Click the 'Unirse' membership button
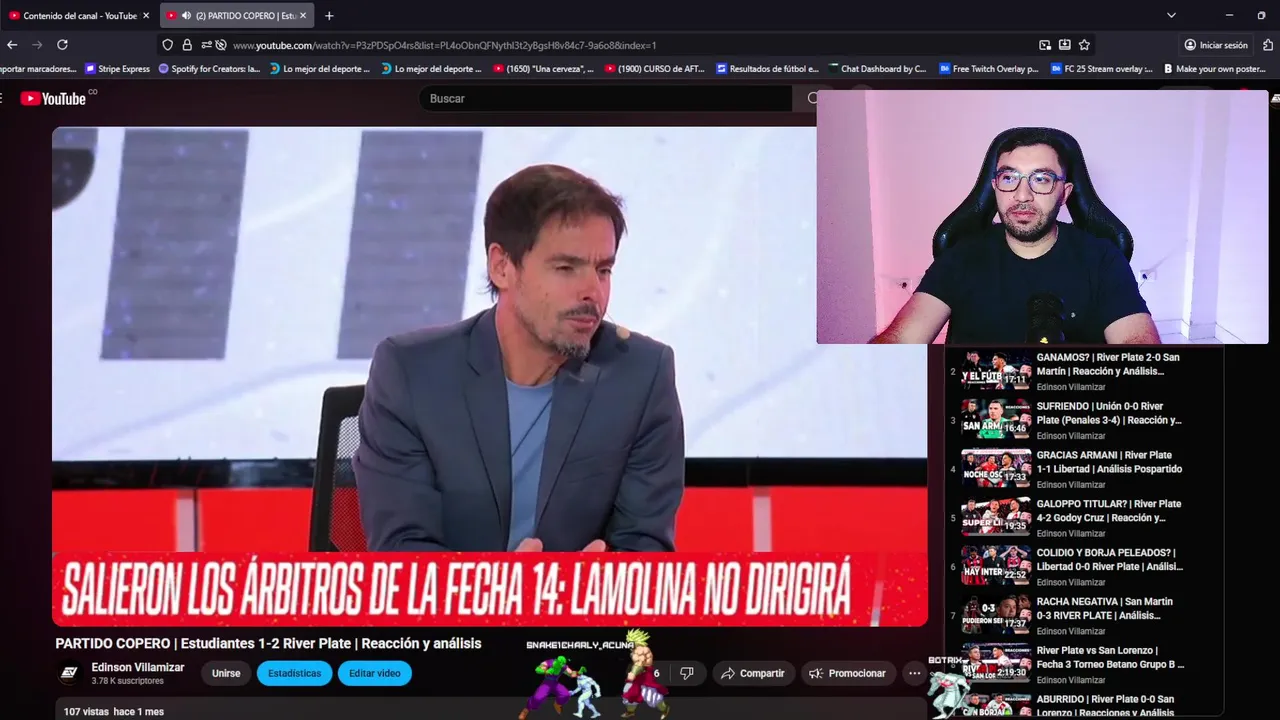 click(226, 673)
